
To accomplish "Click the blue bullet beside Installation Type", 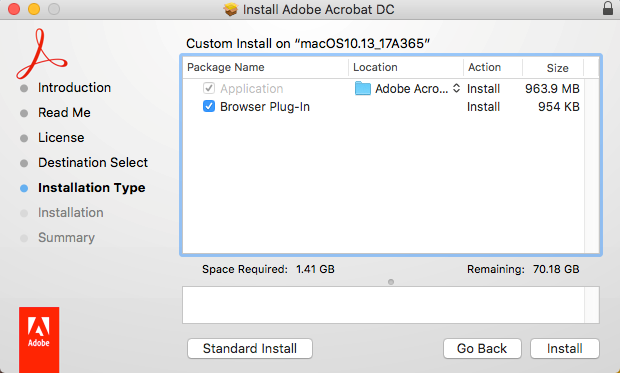I will [x=24, y=188].
